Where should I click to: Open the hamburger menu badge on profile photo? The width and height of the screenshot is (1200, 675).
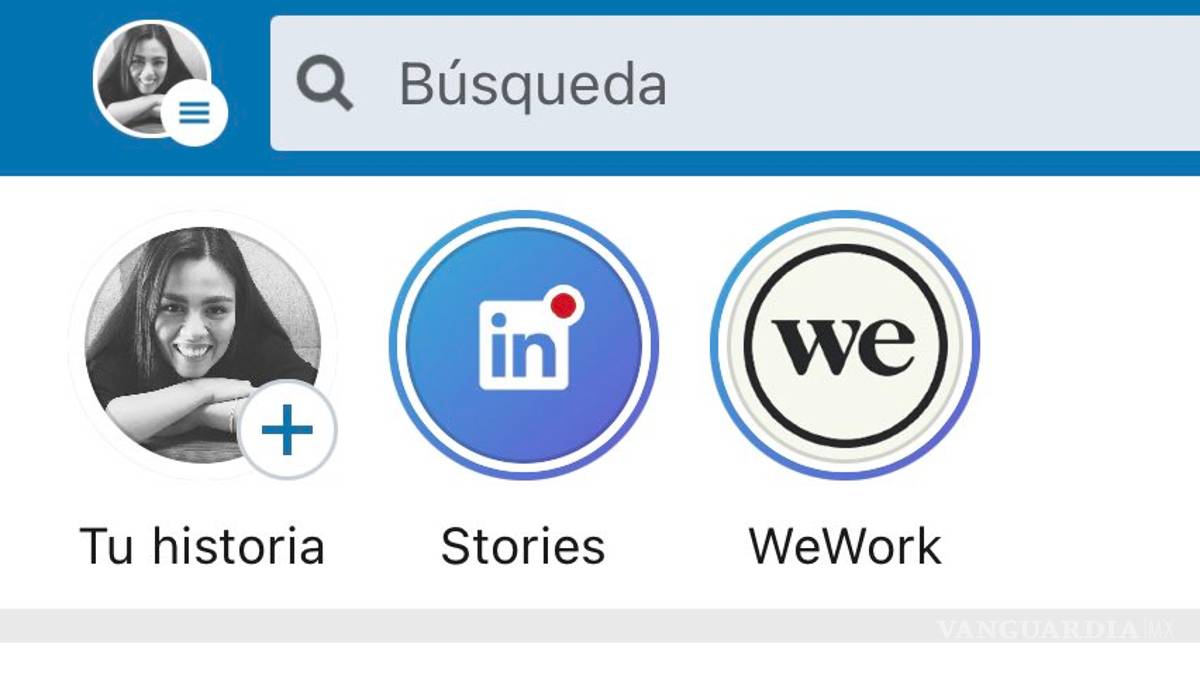point(194,113)
